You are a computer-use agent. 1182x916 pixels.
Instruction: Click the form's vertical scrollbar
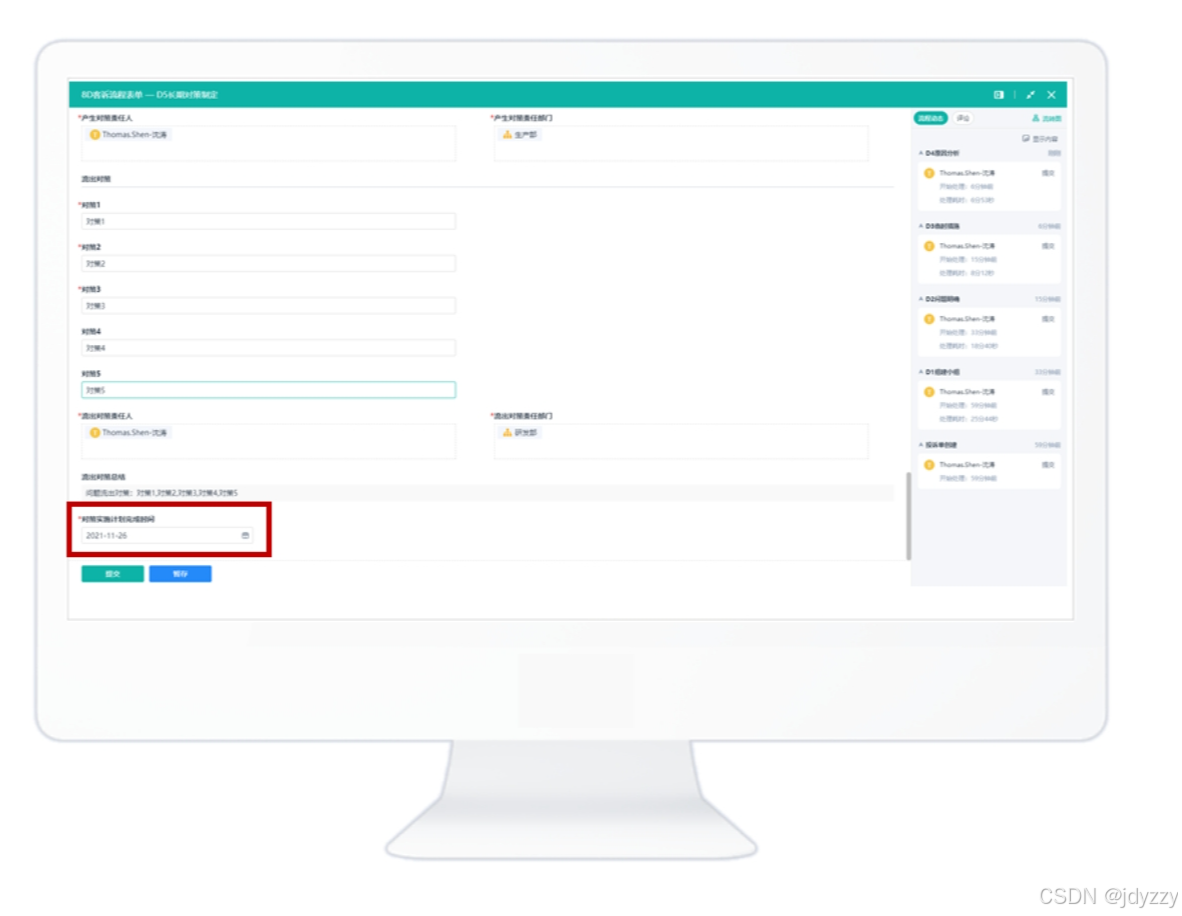tap(908, 516)
